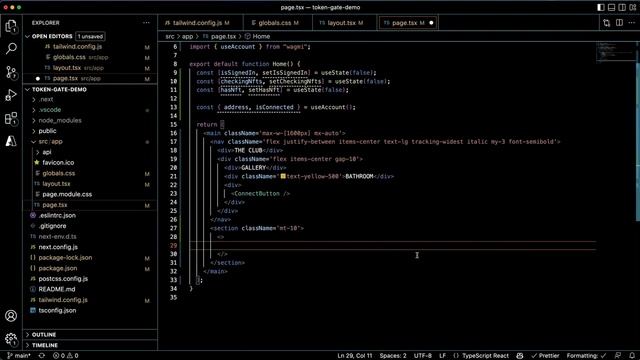Screen dimensions: 640x360
Task: Expand the Outline section
Action: [x=44, y=335]
